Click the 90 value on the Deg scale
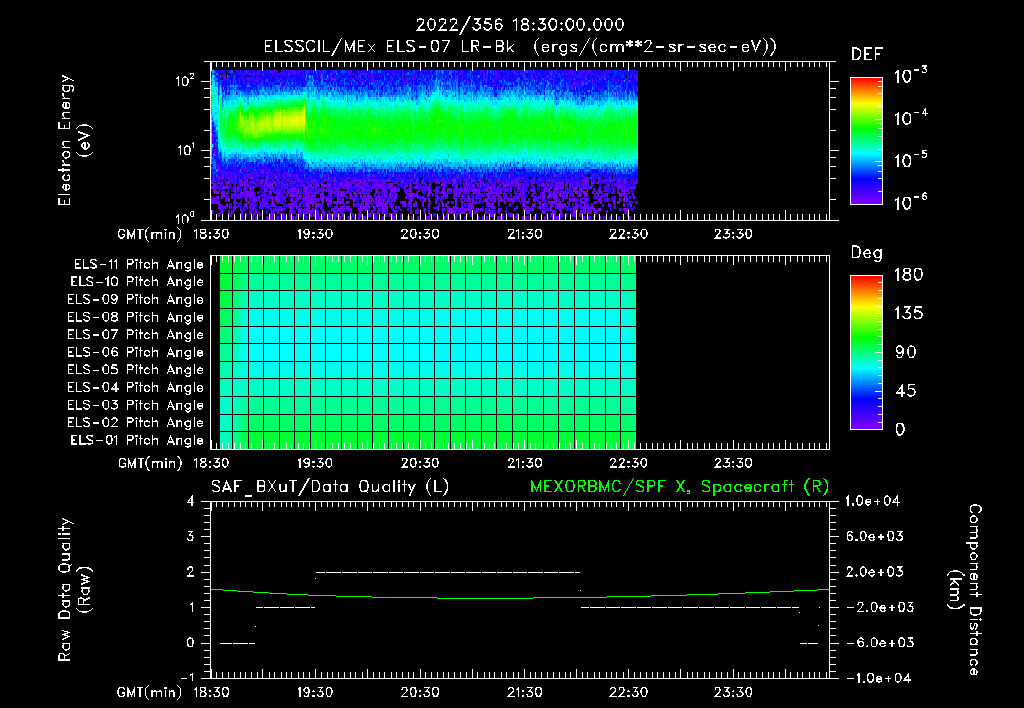The height and width of the screenshot is (708, 1024). [x=906, y=353]
